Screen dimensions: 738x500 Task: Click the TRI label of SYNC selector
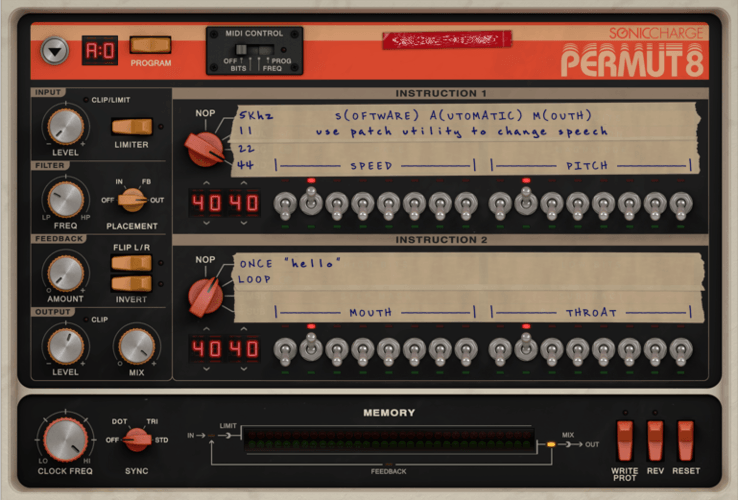click(x=152, y=421)
